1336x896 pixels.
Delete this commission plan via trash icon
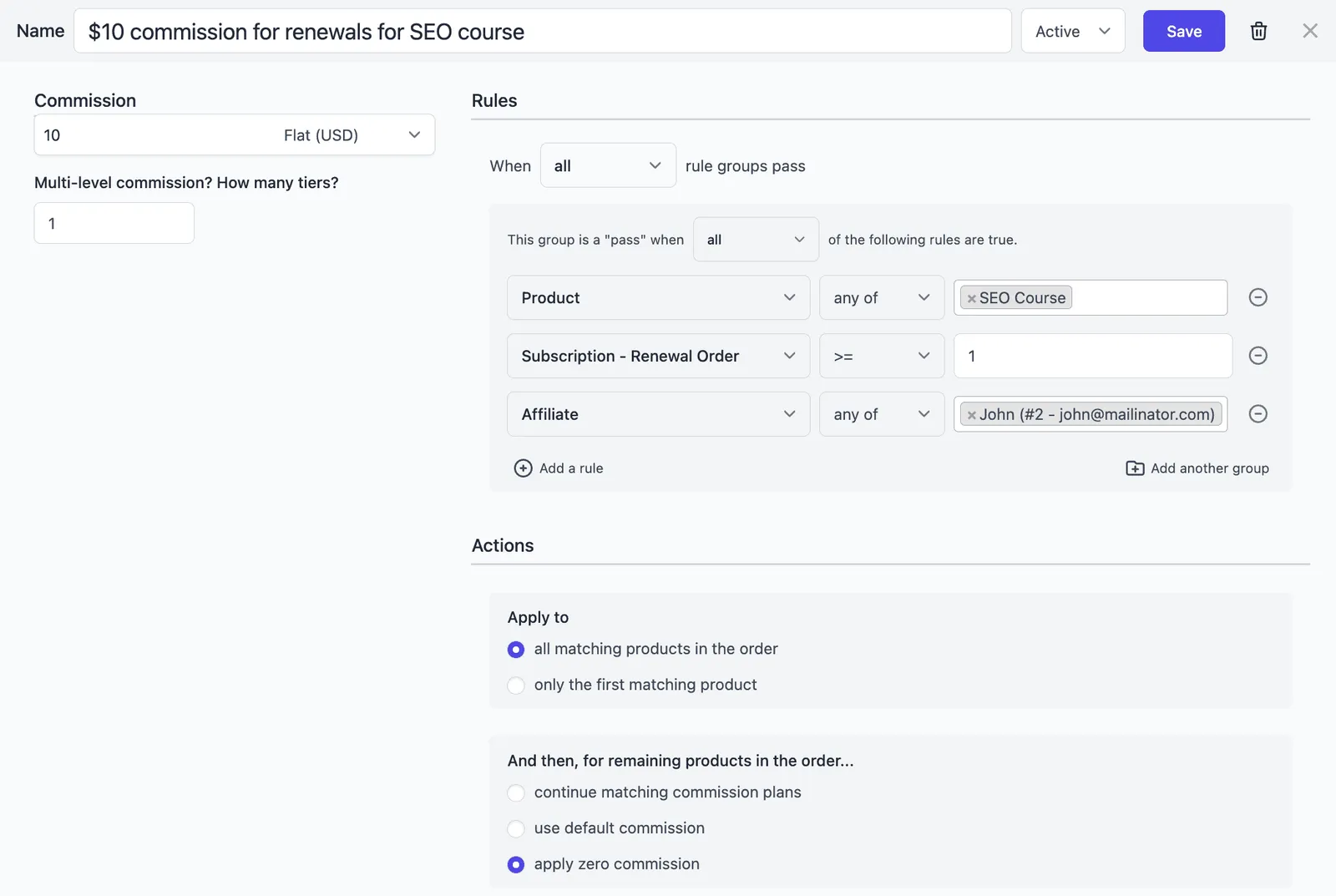tap(1258, 31)
